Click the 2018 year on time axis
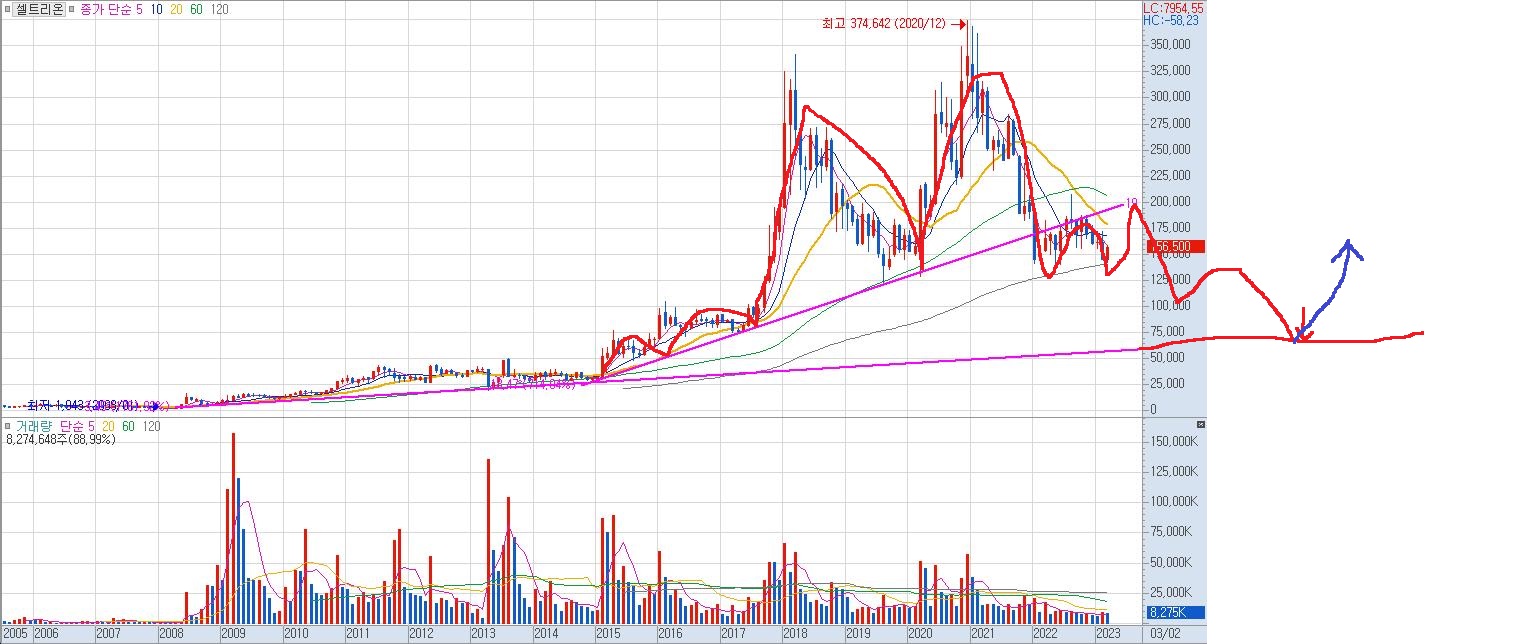Screen dimensions: 1515x644 795,633
